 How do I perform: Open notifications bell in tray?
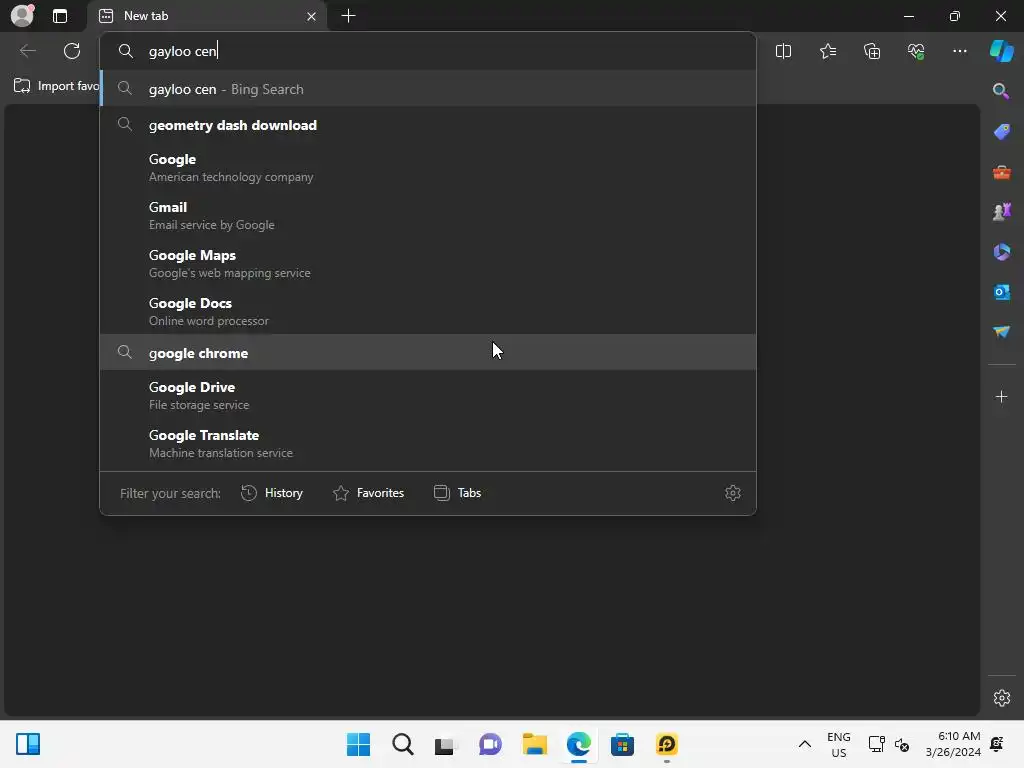[x=997, y=744]
